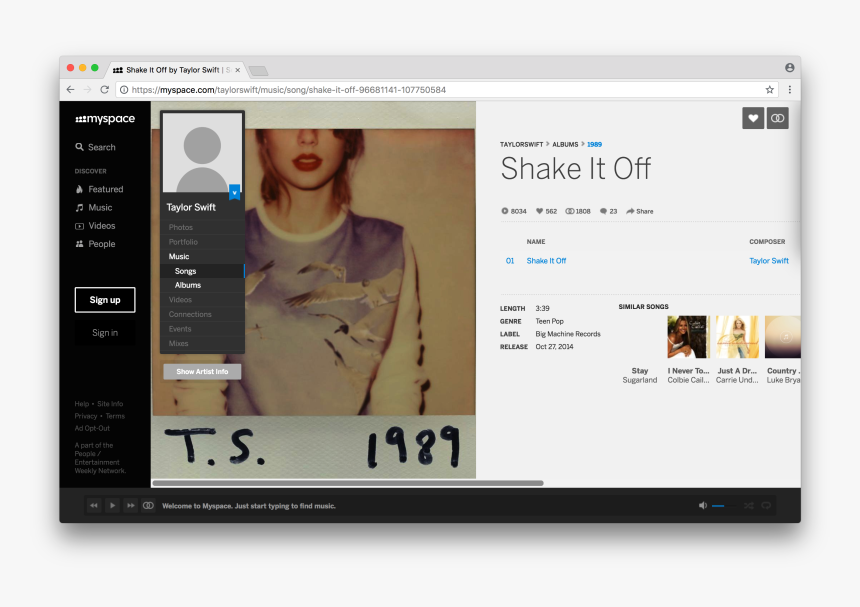Click the horizontal scrollbar below the album art
Viewport: 860px width, 607px height.
click(348, 483)
